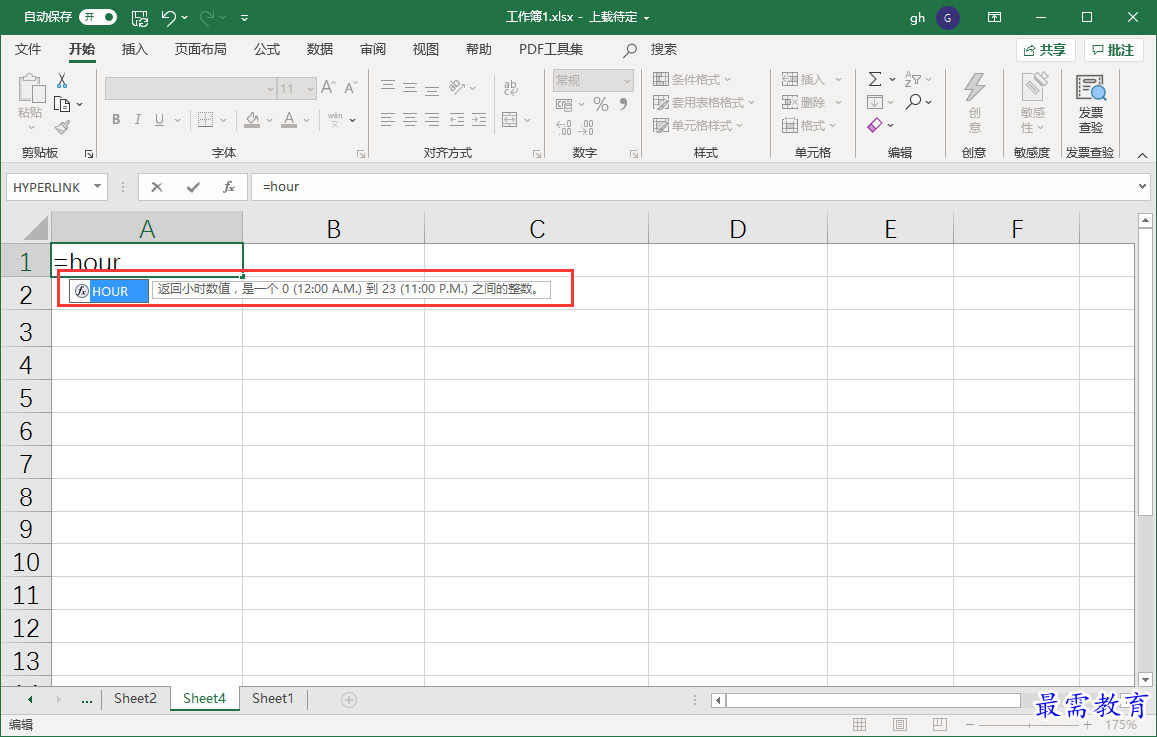Click the Enter checkmark in formula bar
This screenshot has width=1157, height=737.
pyautogui.click(x=193, y=187)
